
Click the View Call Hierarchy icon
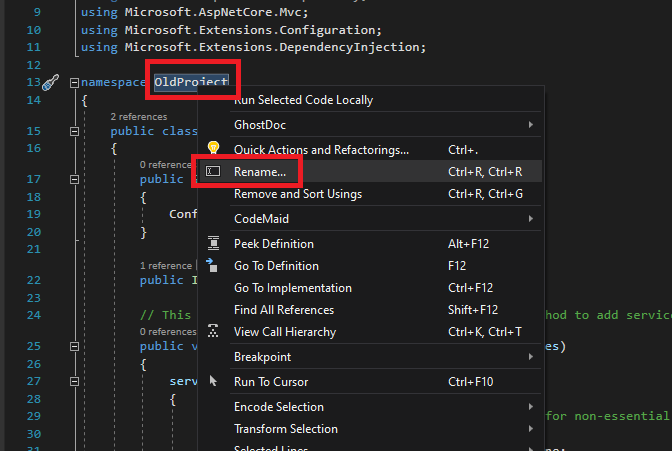[x=212, y=331]
